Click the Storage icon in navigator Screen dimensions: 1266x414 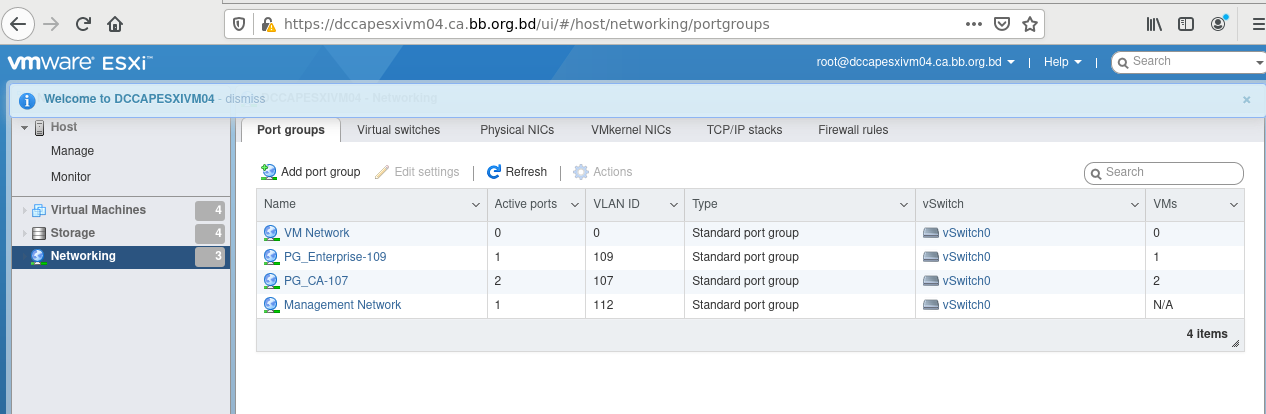tap(39, 233)
